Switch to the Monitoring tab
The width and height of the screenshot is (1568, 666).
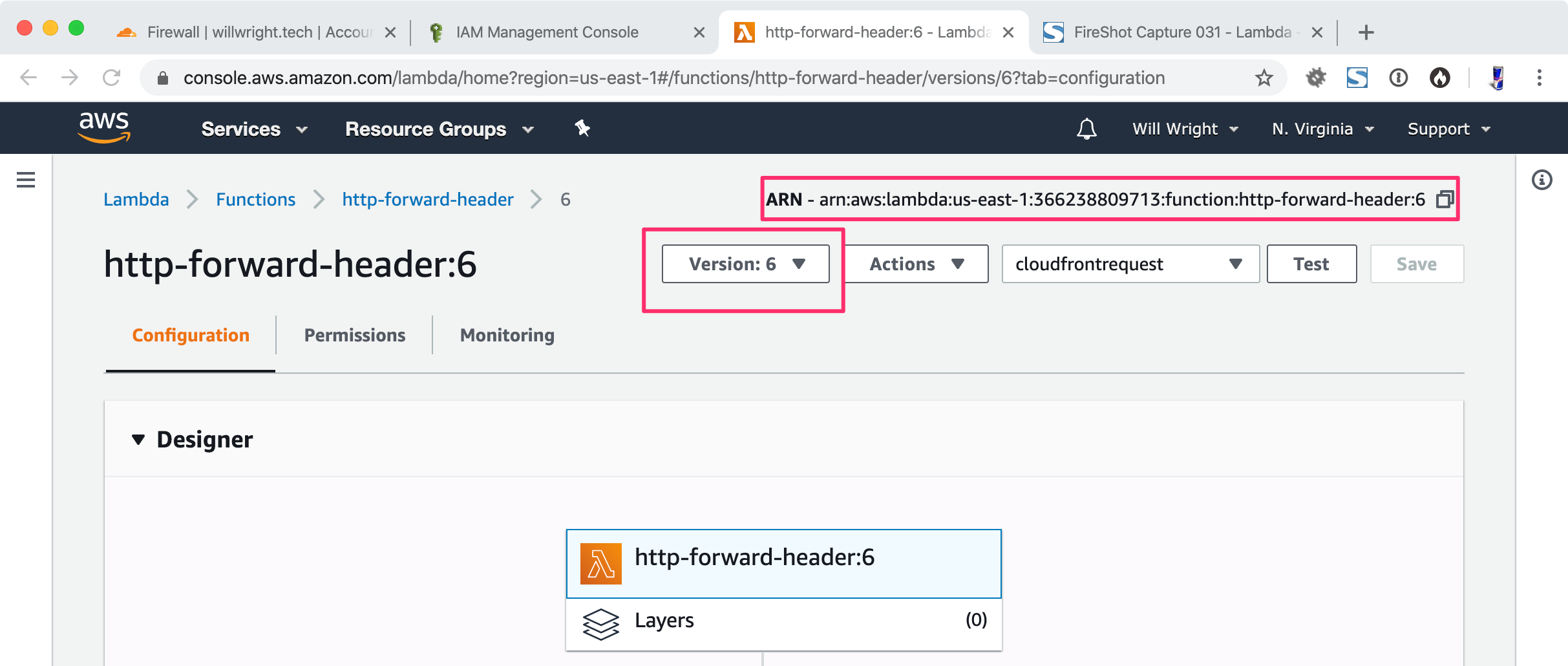coord(507,335)
